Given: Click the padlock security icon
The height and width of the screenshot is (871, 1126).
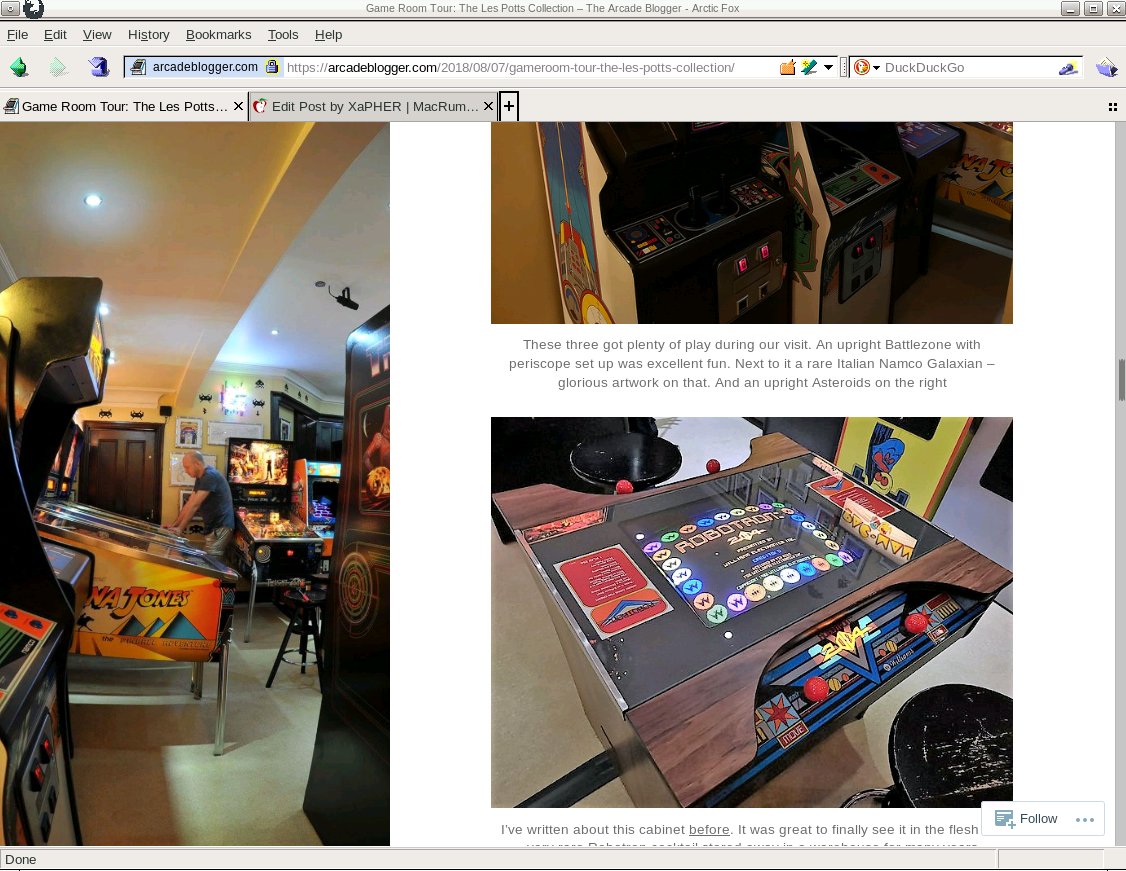Looking at the screenshot, I should pos(272,67).
